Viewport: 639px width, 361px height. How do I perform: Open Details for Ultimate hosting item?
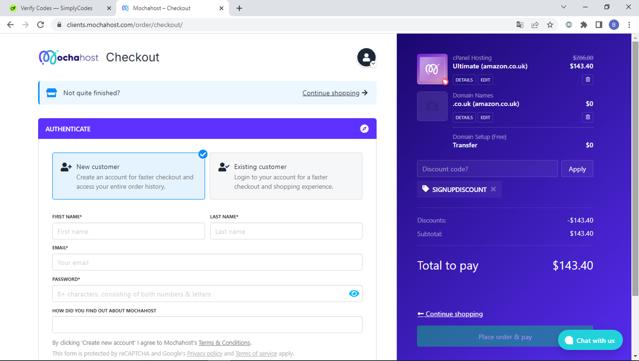tap(464, 80)
